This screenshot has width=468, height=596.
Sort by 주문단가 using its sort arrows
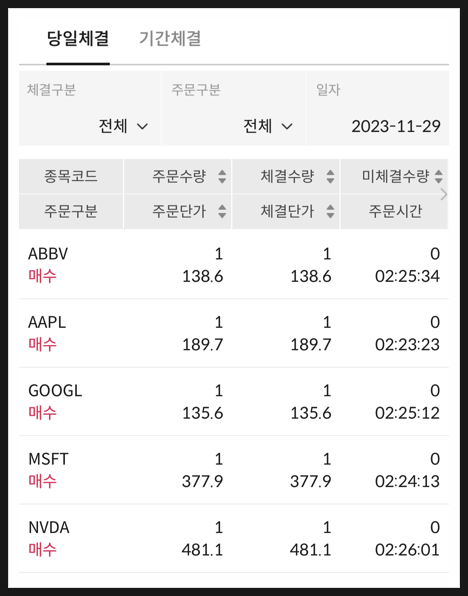[x=222, y=211]
